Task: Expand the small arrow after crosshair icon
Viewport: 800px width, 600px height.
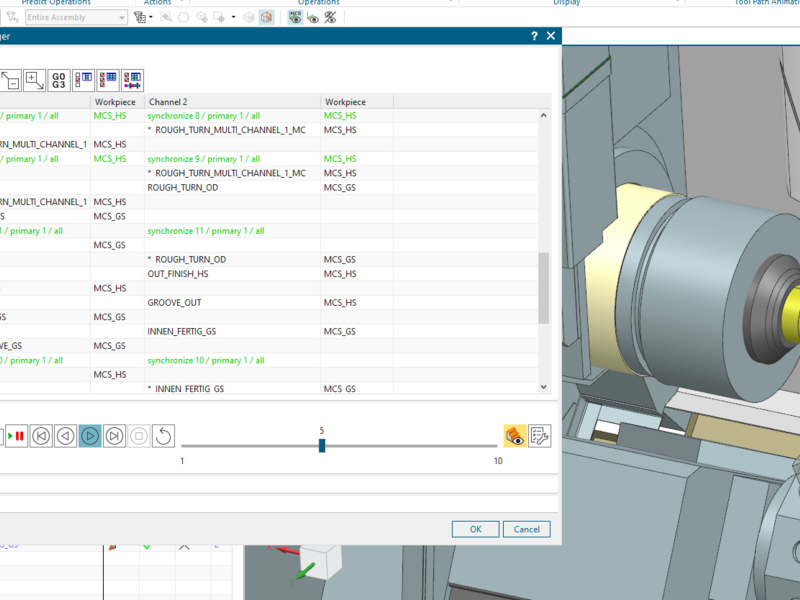Action: click(234, 17)
